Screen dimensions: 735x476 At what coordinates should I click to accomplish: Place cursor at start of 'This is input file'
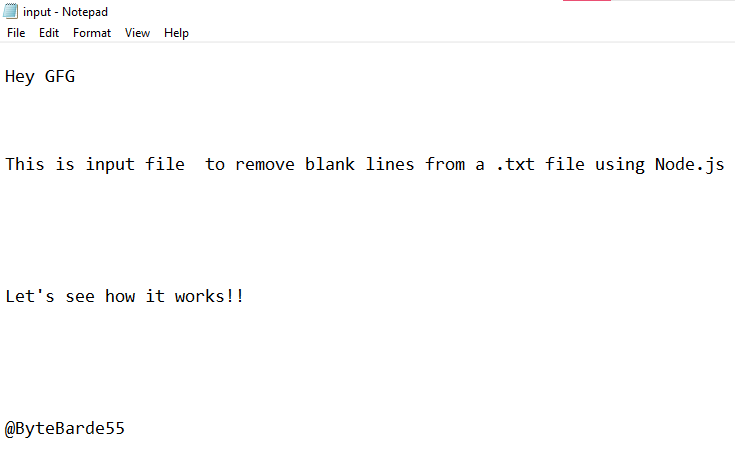pos(5,165)
